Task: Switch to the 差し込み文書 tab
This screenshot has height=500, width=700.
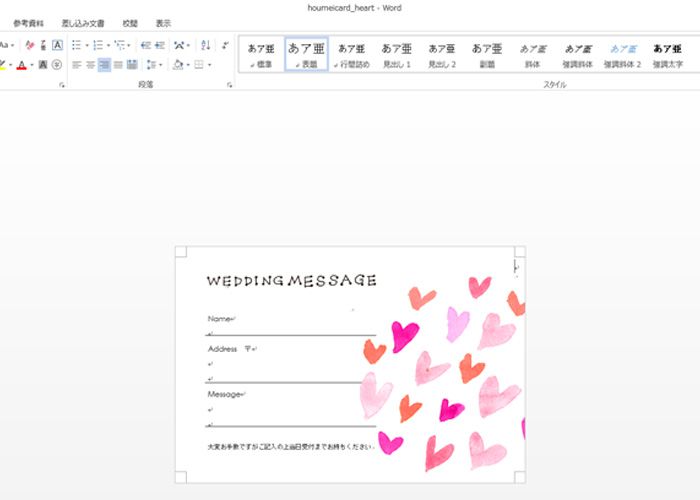Action: (81, 22)
